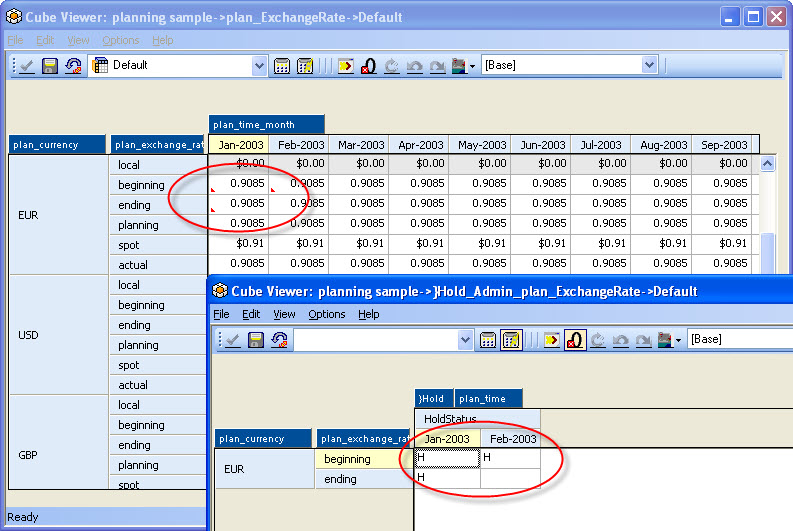The width and height of the screenshot is (793, 531).
Task: Click reload view icon in plan_ExchangeRate window
Action: click(73, 66)
